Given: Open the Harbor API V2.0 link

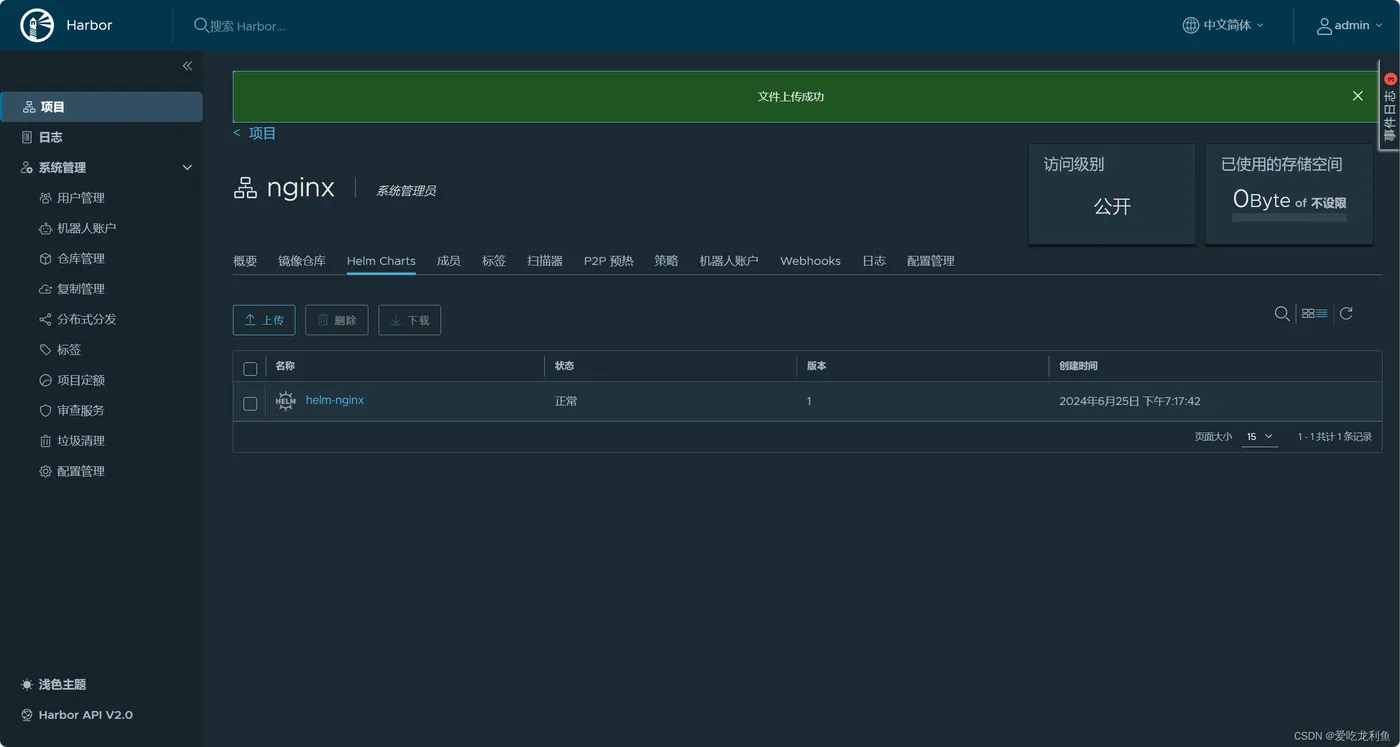Looking at the screenshot, I should pos(85,715).
